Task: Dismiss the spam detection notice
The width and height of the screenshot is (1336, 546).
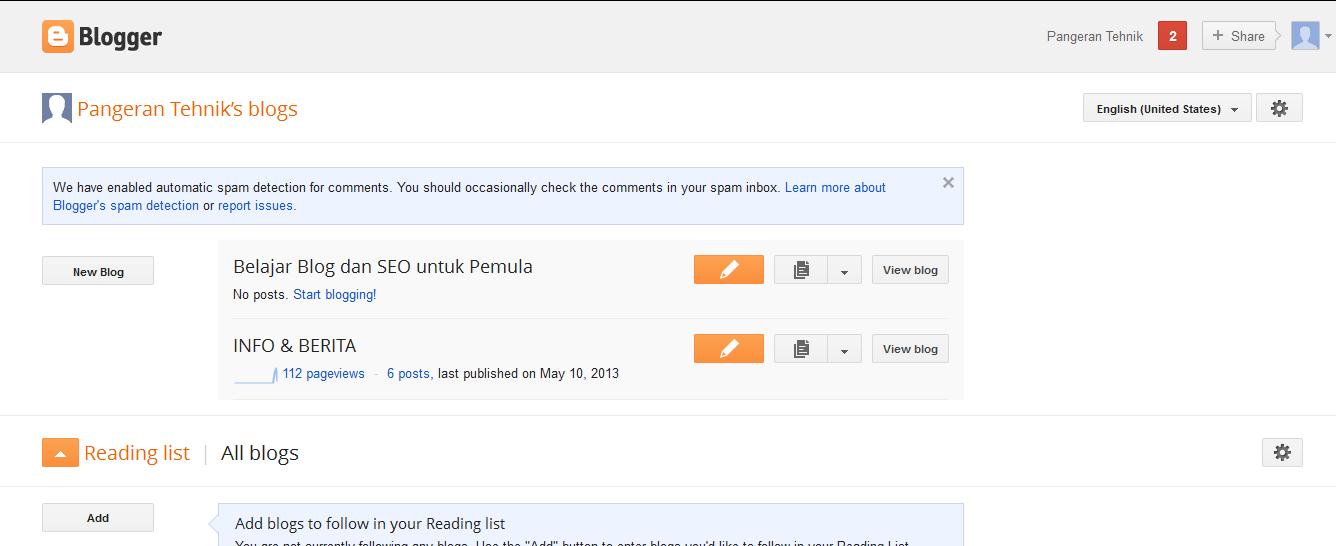Action: 948,183
